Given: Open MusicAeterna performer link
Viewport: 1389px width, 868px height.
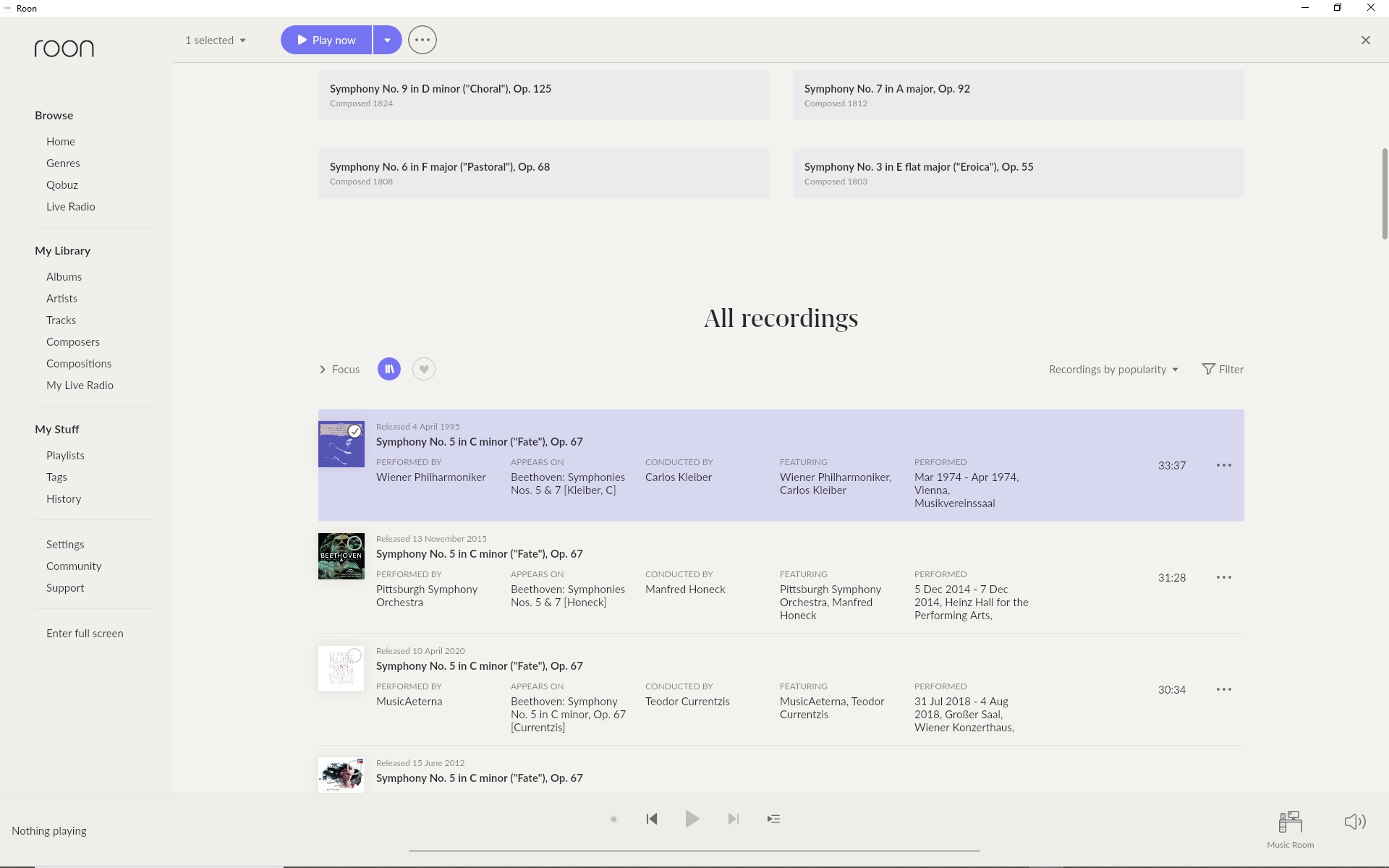Looking at the screenshot, I should (409, 702).
